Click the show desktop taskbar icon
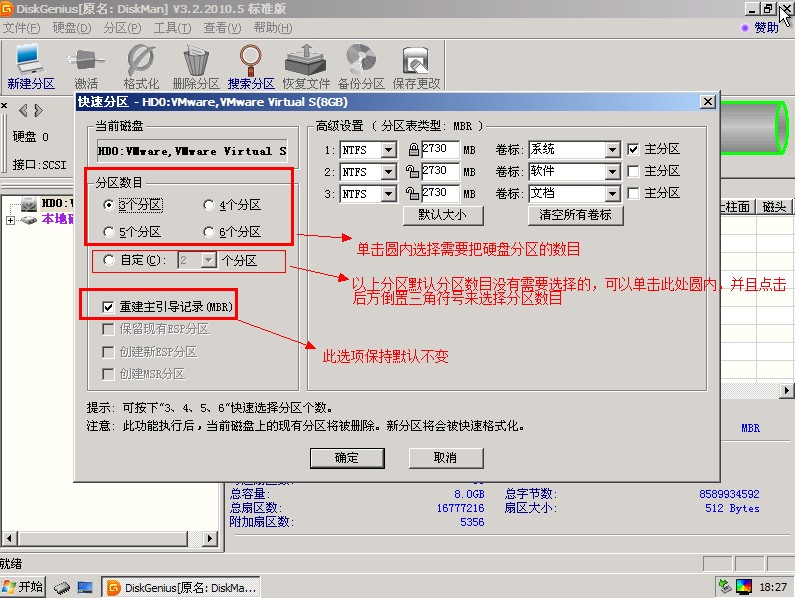Viewport: 795px width, 598px height. [85, 587]
